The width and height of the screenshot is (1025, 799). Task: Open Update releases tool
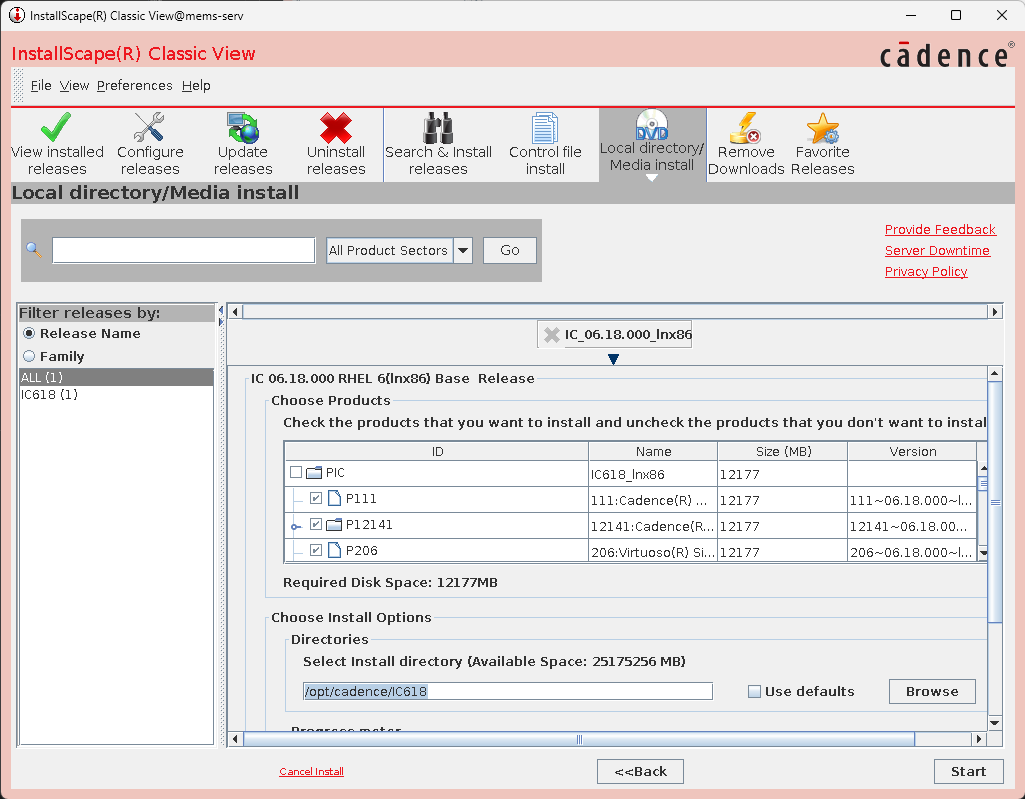[x=243, y=144]
